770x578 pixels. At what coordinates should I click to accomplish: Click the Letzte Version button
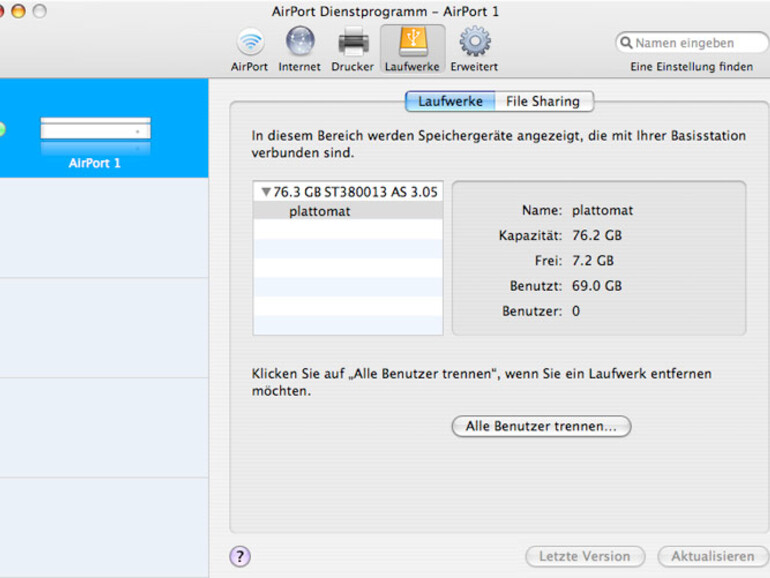tap(585, 556)
